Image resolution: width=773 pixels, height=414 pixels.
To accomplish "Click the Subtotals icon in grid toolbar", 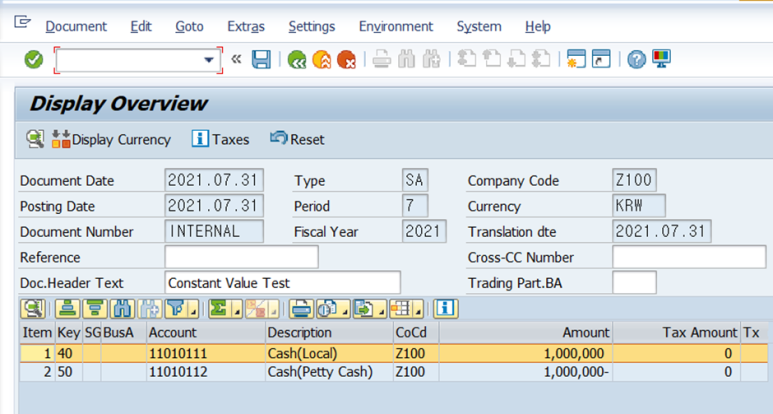I will pos(256,309).
